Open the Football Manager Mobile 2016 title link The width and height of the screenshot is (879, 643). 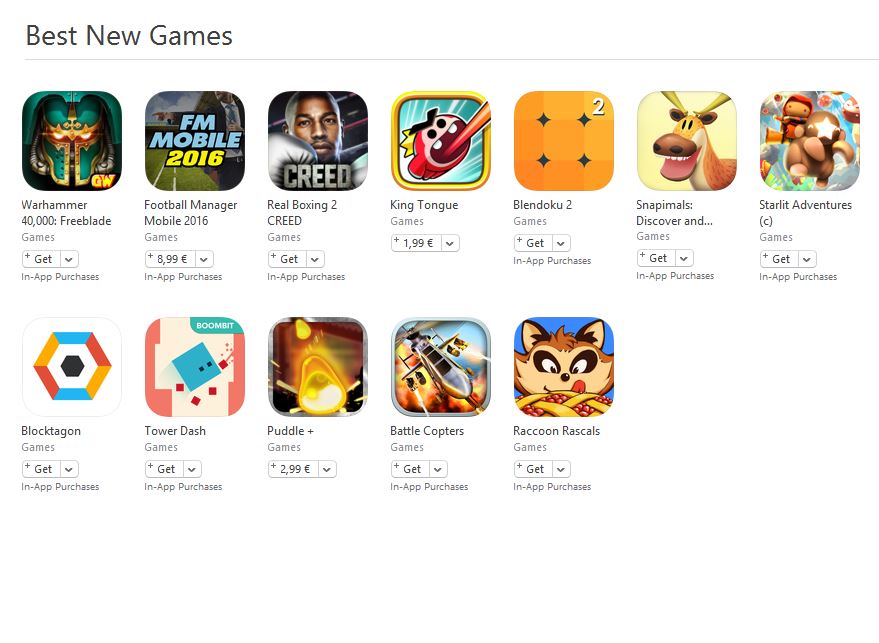[191, 212]
